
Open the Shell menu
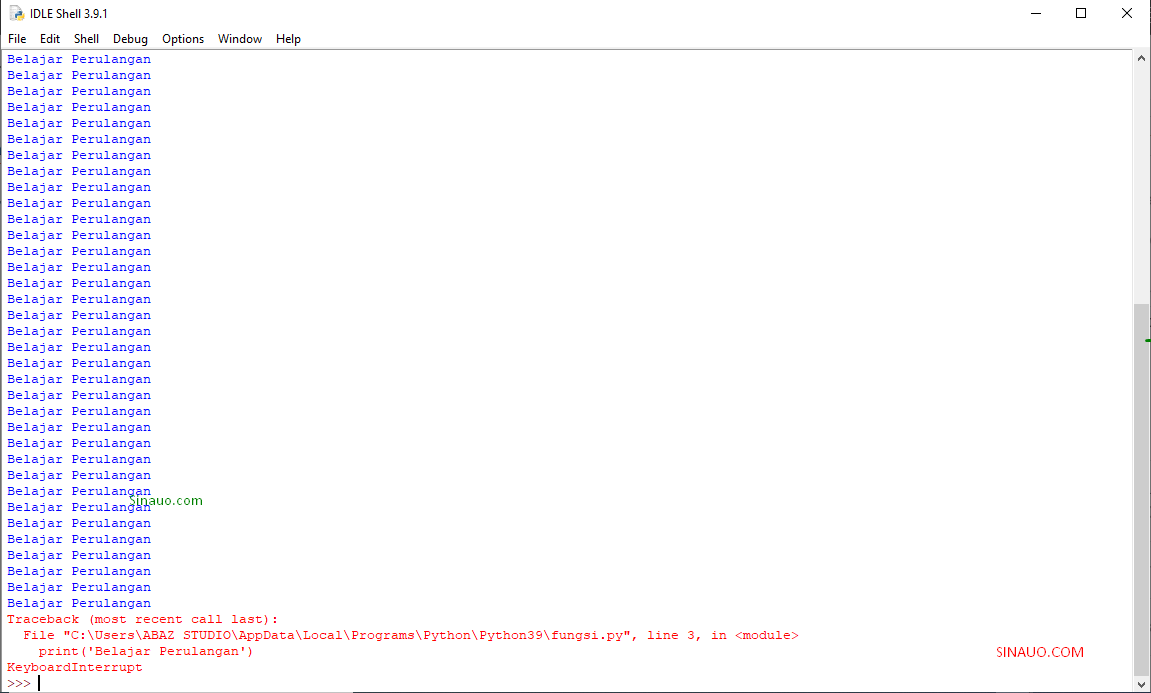(87, 39)
